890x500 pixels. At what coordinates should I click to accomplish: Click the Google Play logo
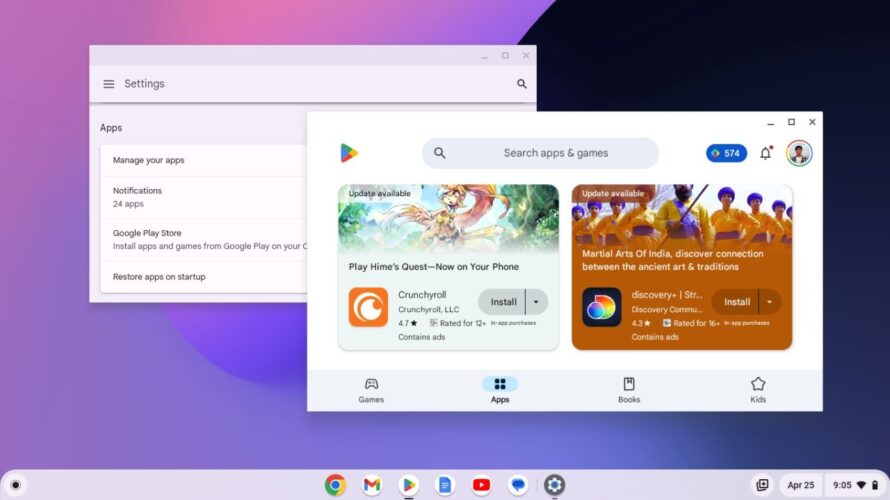[349, 153]
